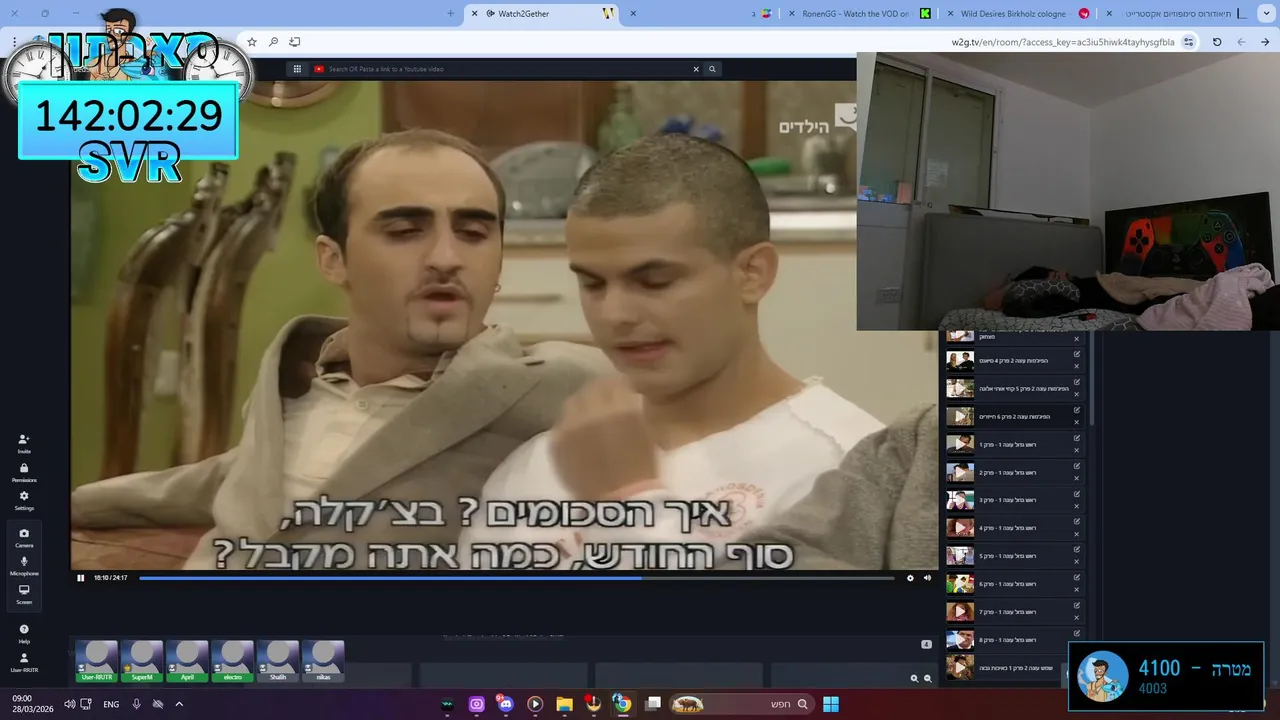Click the w2g.tv address bar URL
Screen dimensions: 1280x720
click(x=1063, y=42)
